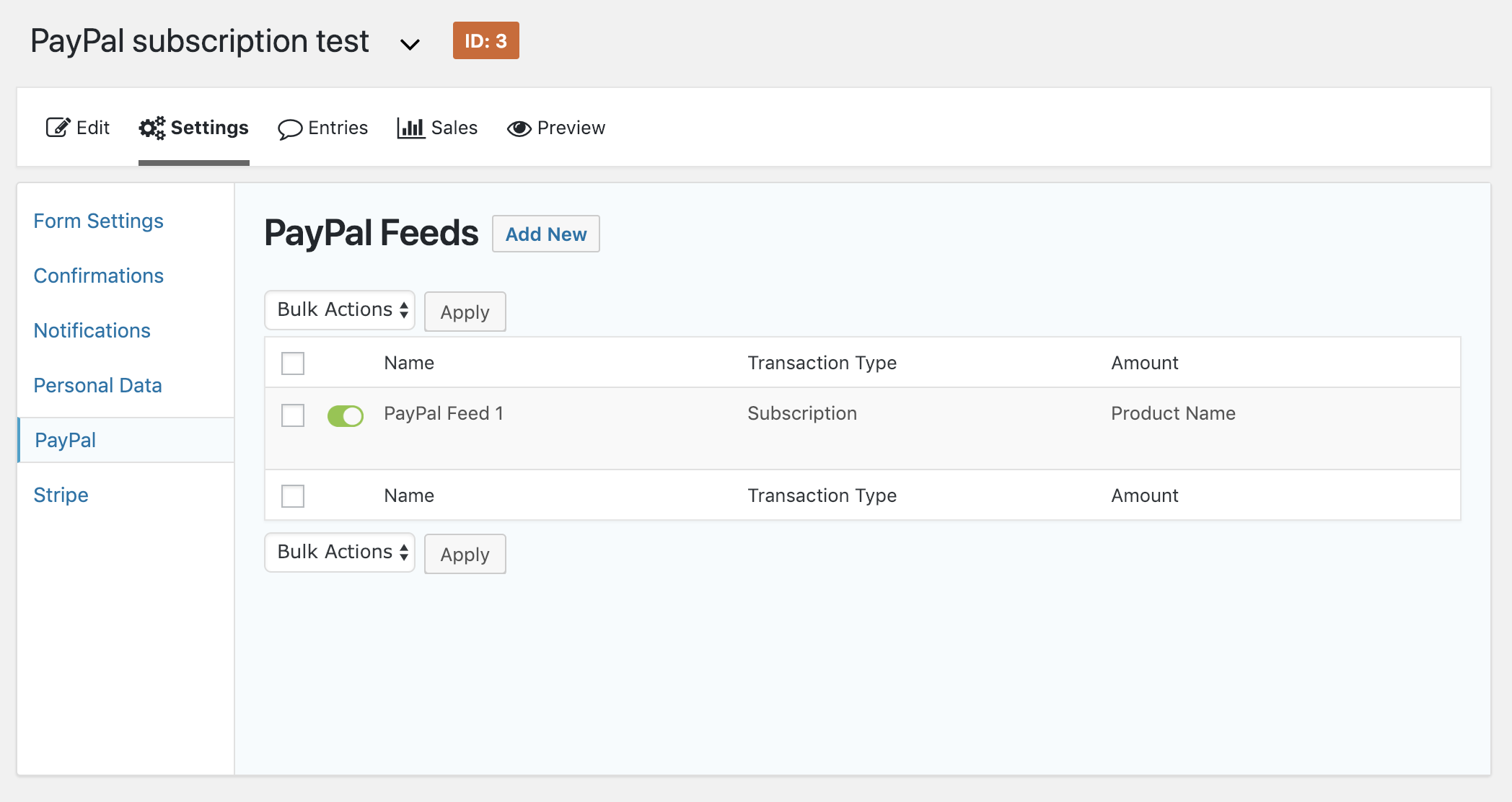
Task: Click the PayPal Feeds page heading
Action: pyautogui.click(x=372, y=233)
